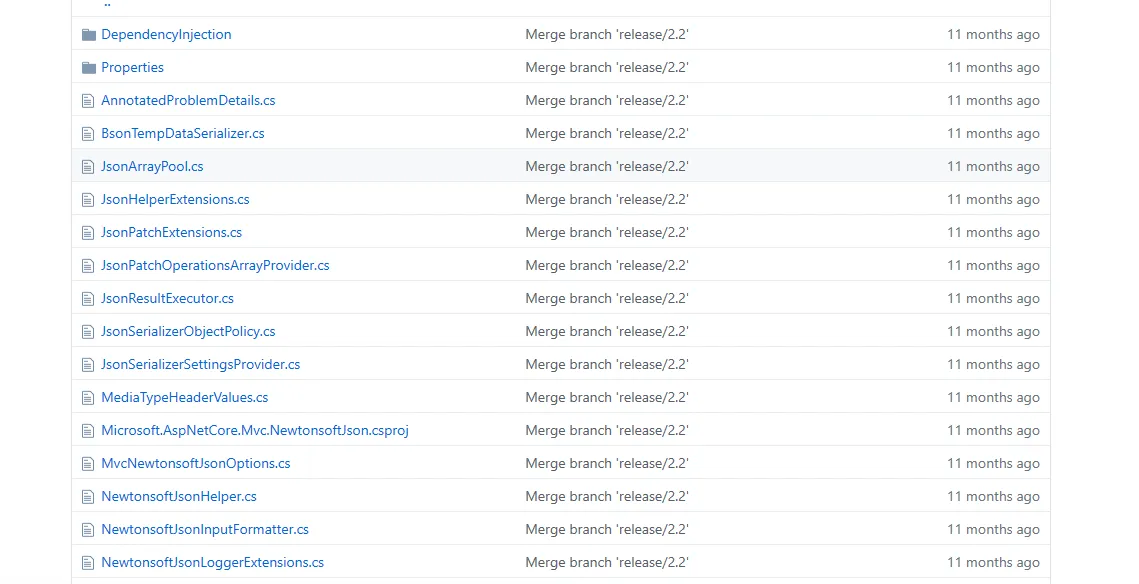Click file icon next to JsonHelperExtensions.cs
Viewport: 1139px width, 584px height.
click(88, 200)
